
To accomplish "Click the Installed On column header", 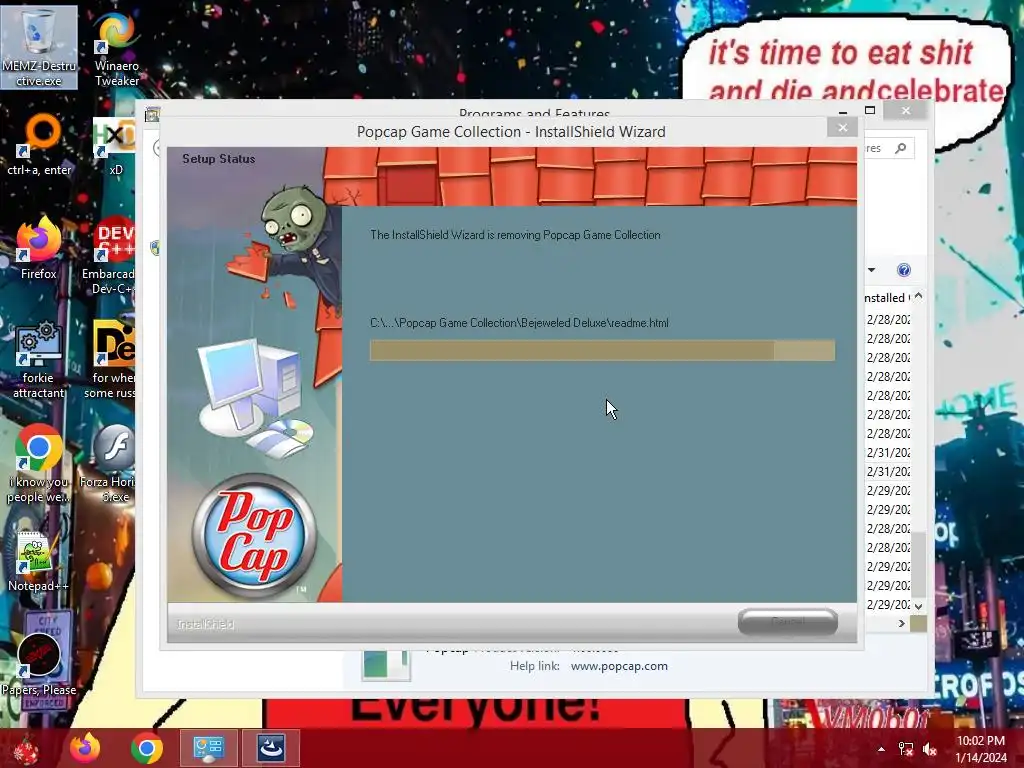I will [x=887, y=298].
